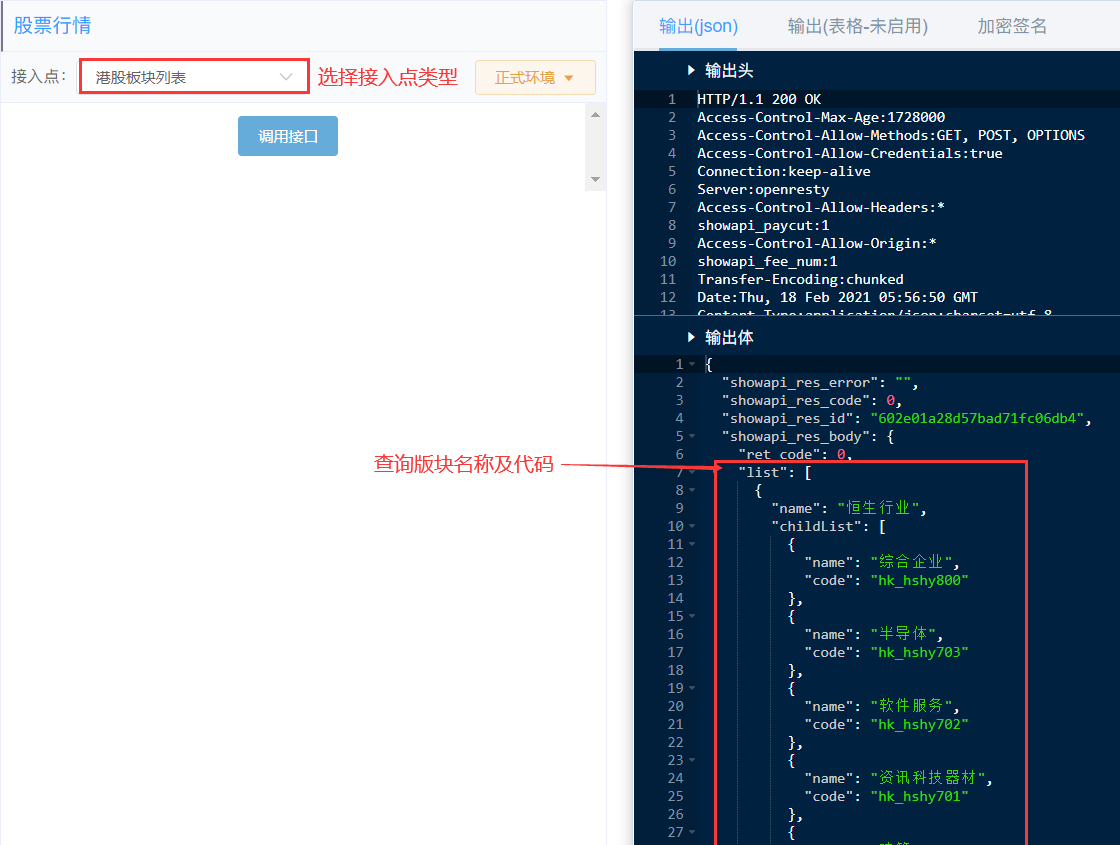Image resolution: width=1120 pixels, height=845 pixels.
Task: Click the Access-Control-Max-Age header line
Action: tap(821, 117)
